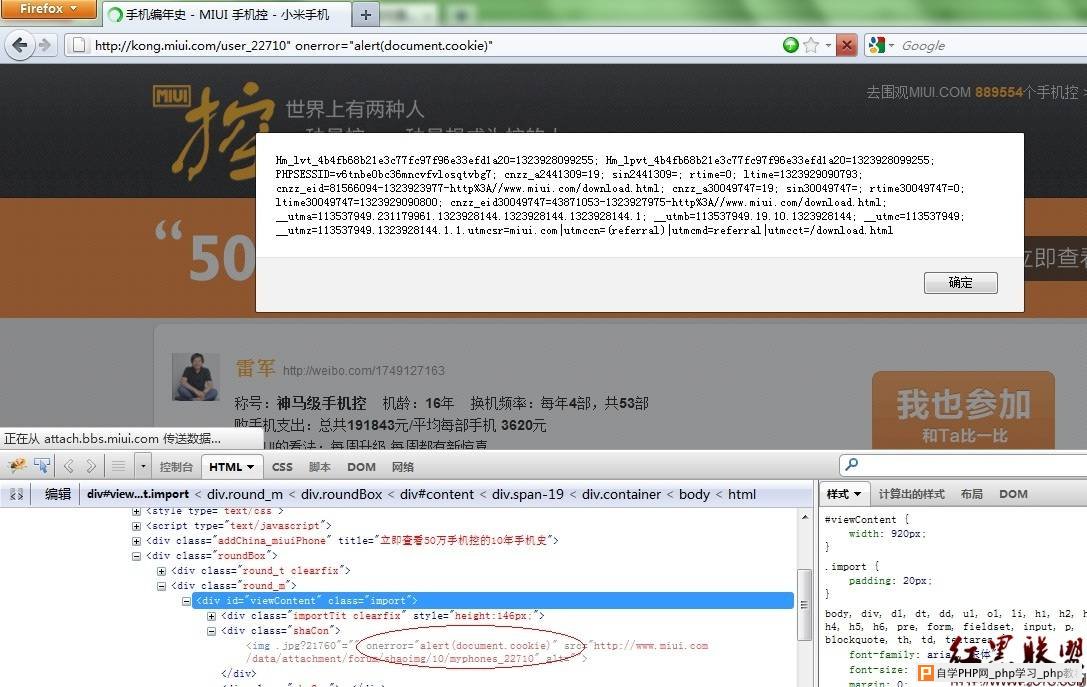Go back with the browser back arrow

[x=19, y=45]
